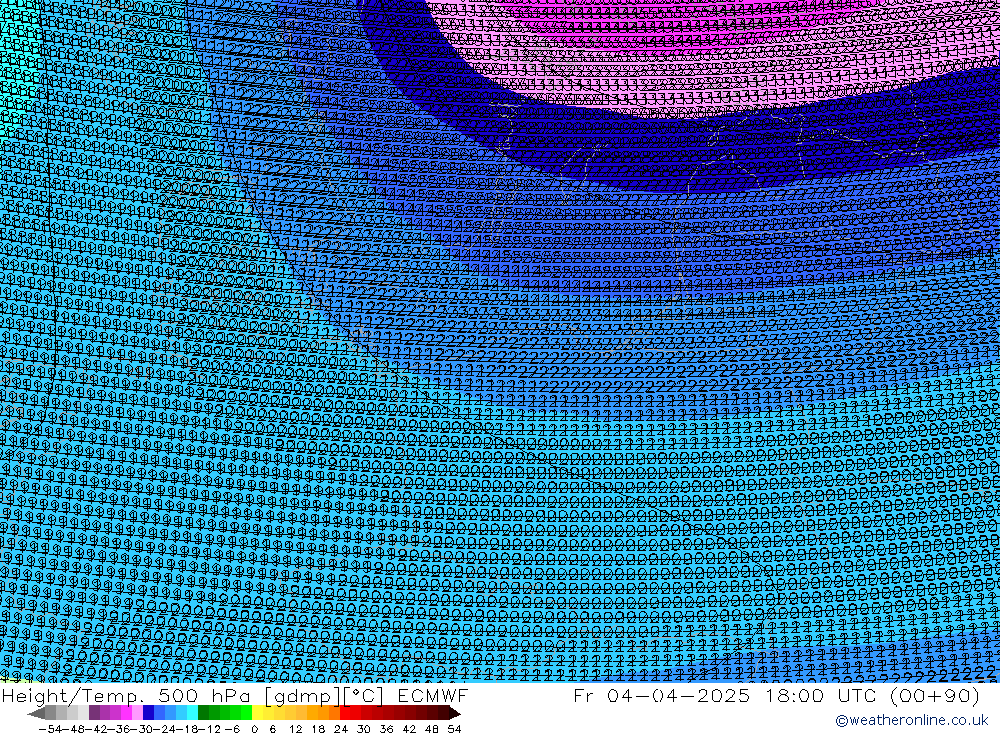Image resolution: width=1000 pixels, height=733 pixels.
Task: Select the dark purple legend swatch at -42
Action: pyautogui.click(x=94, y=713)
